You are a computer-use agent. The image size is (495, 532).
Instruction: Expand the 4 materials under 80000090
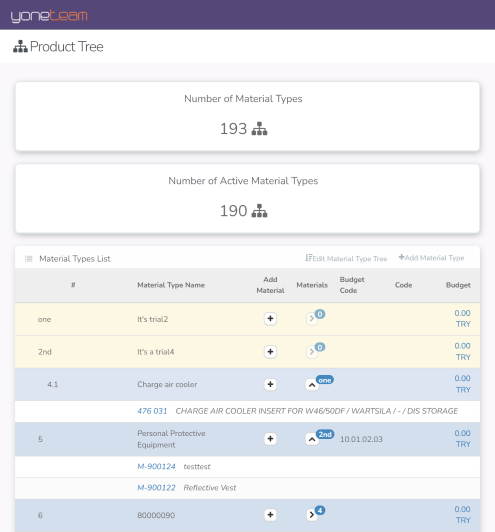point(312,515)
